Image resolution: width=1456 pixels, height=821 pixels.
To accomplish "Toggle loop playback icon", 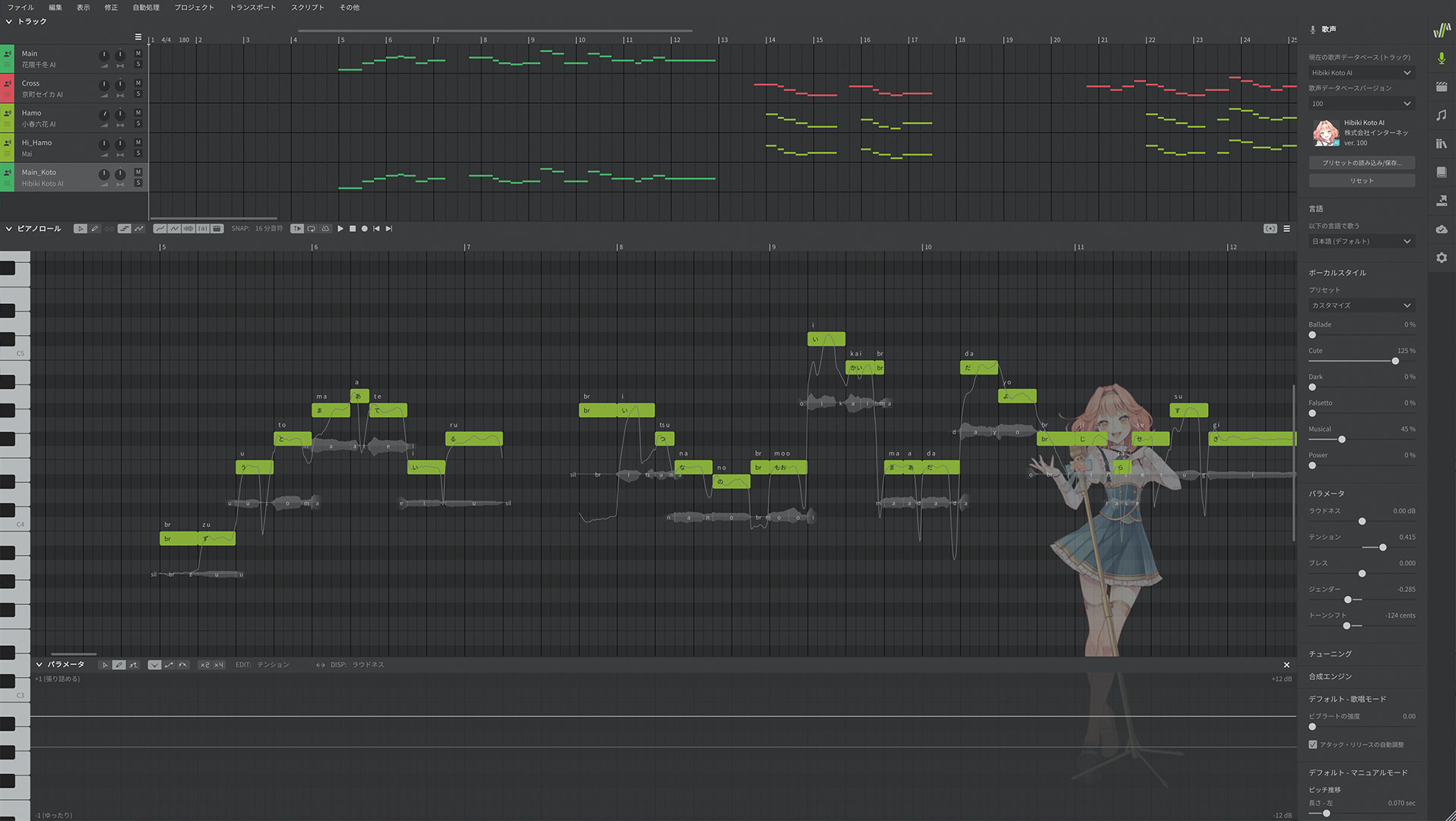I will 311,229.
